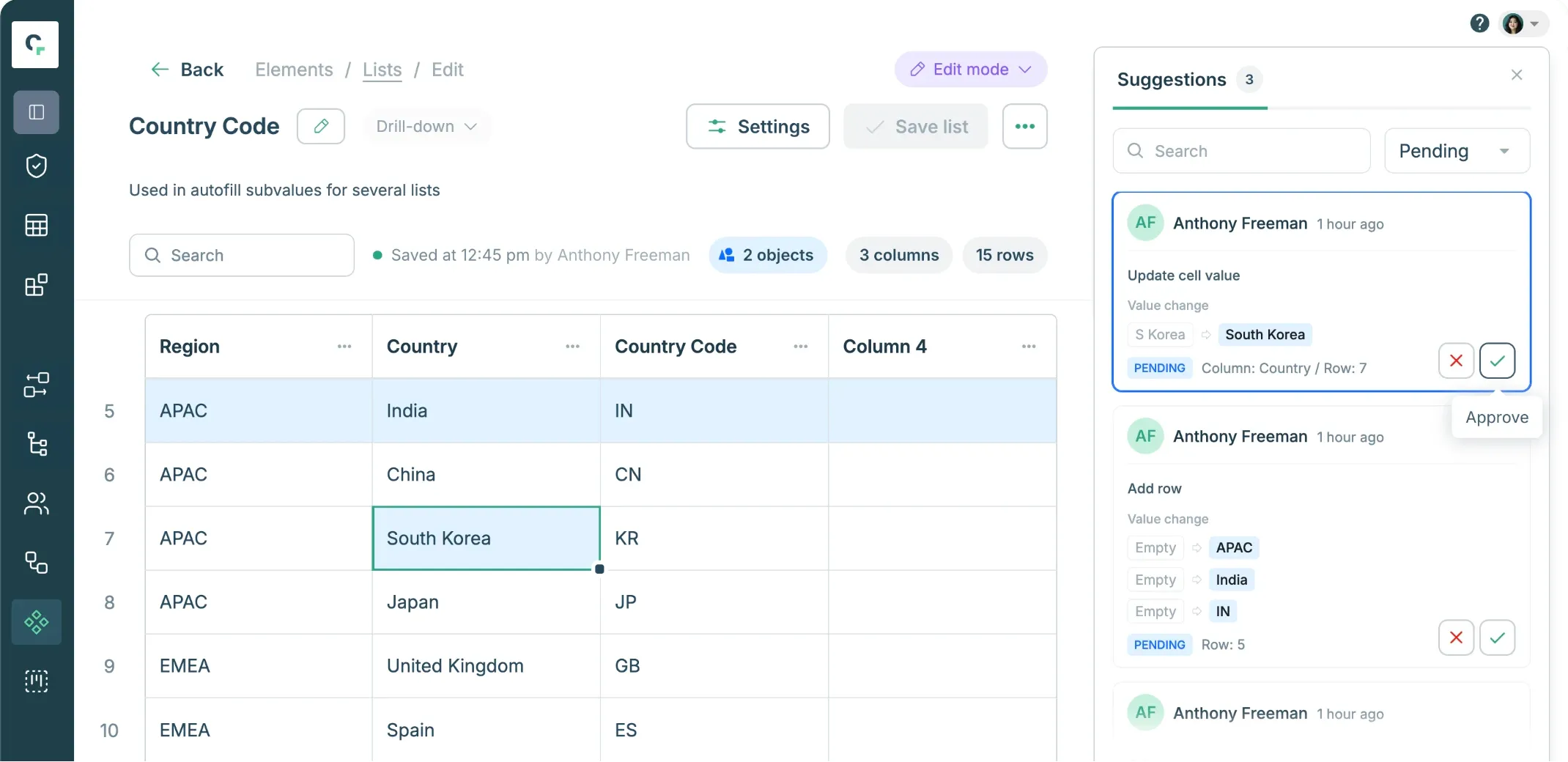Toggle the sidebar panel icon
Screen dimensions: 1568x762
(x=36, y=112)
